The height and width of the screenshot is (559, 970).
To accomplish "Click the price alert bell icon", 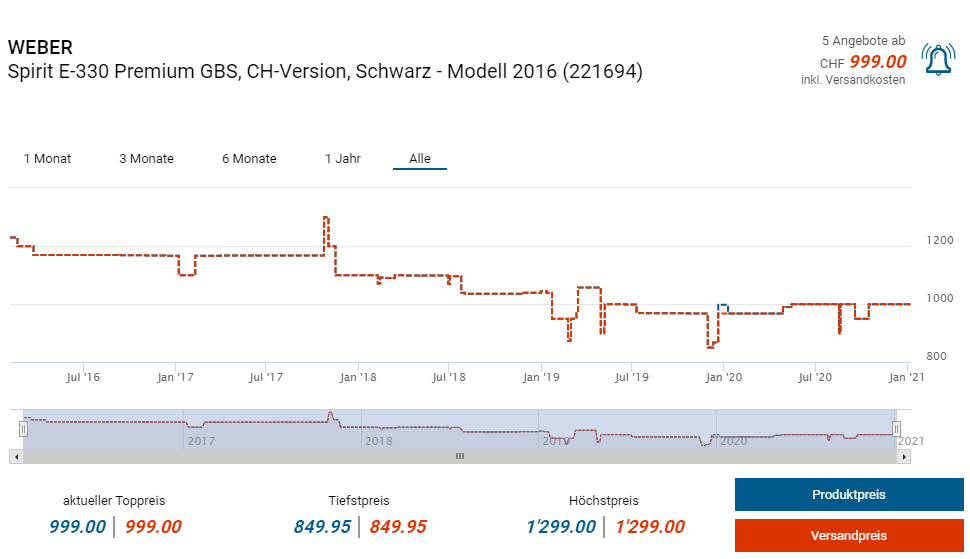I will (937, 61).
